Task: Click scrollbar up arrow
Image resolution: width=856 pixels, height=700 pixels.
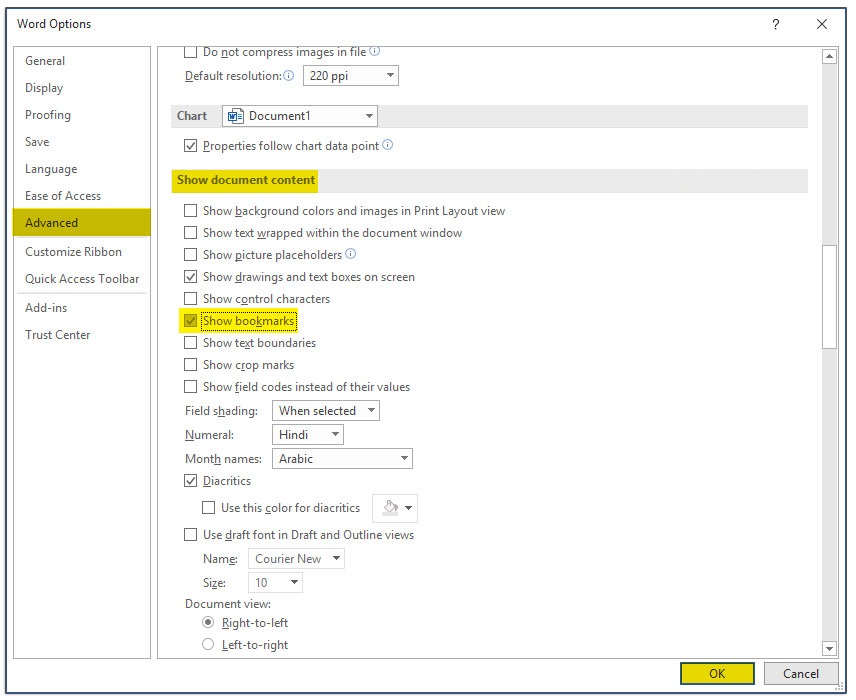Action: 829,57
